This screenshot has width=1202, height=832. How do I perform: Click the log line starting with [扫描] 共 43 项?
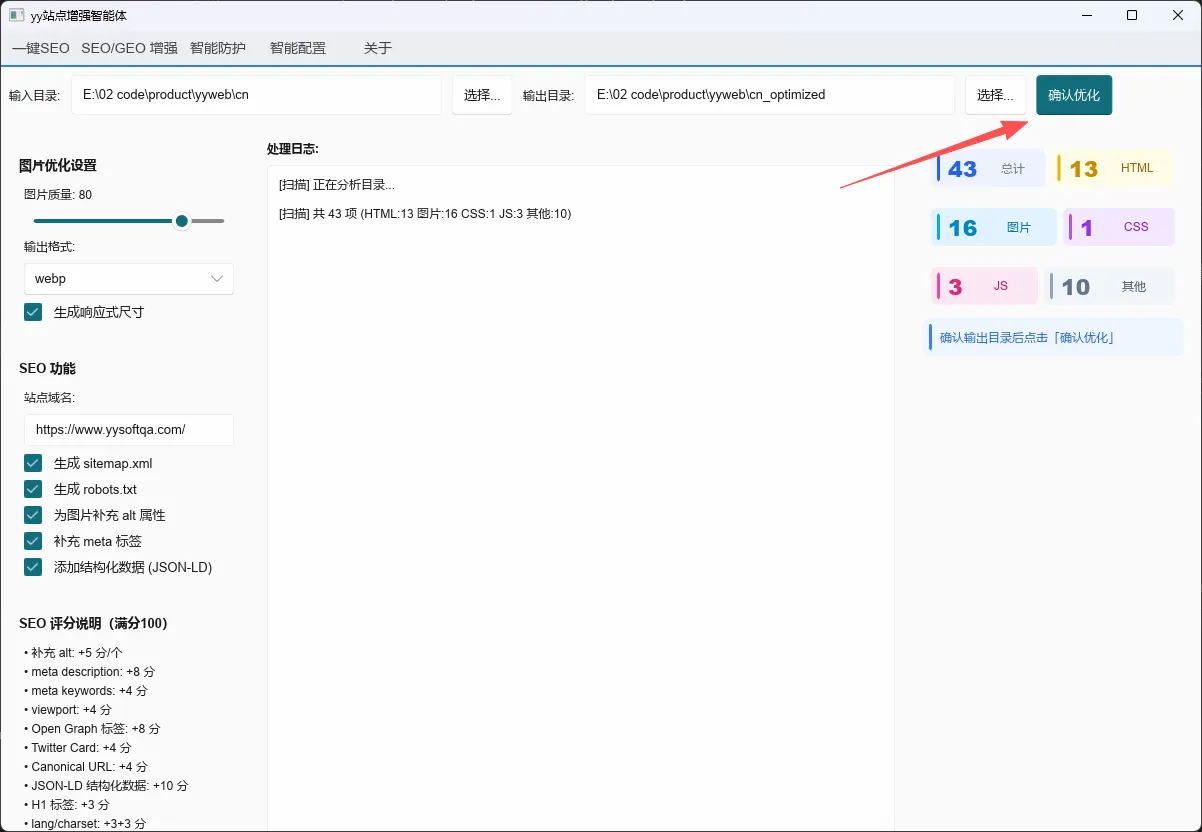(x=425, y=214)
